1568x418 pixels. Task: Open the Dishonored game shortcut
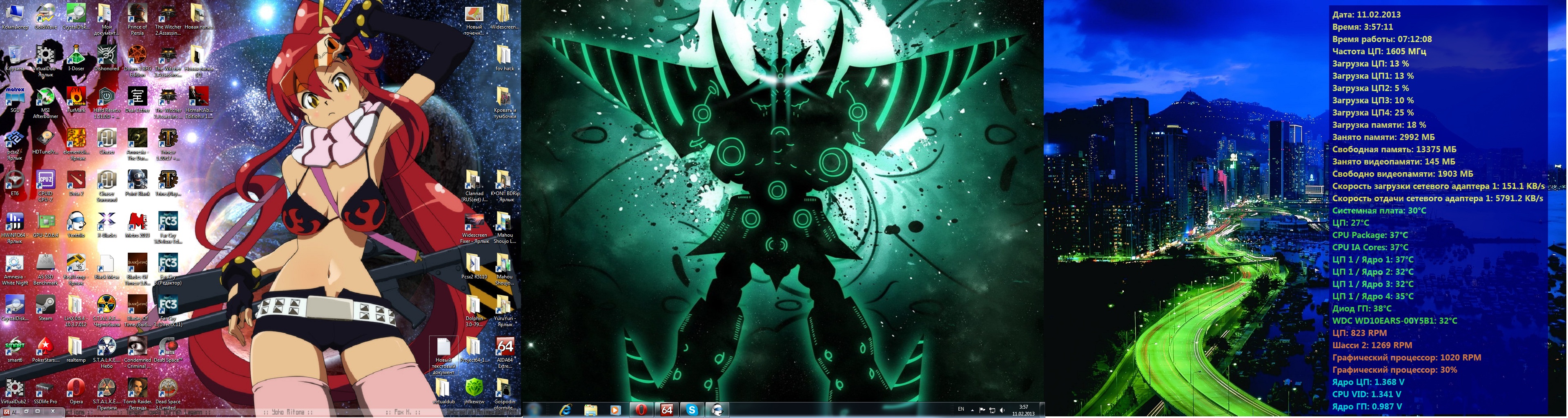[x=107, y=58]
